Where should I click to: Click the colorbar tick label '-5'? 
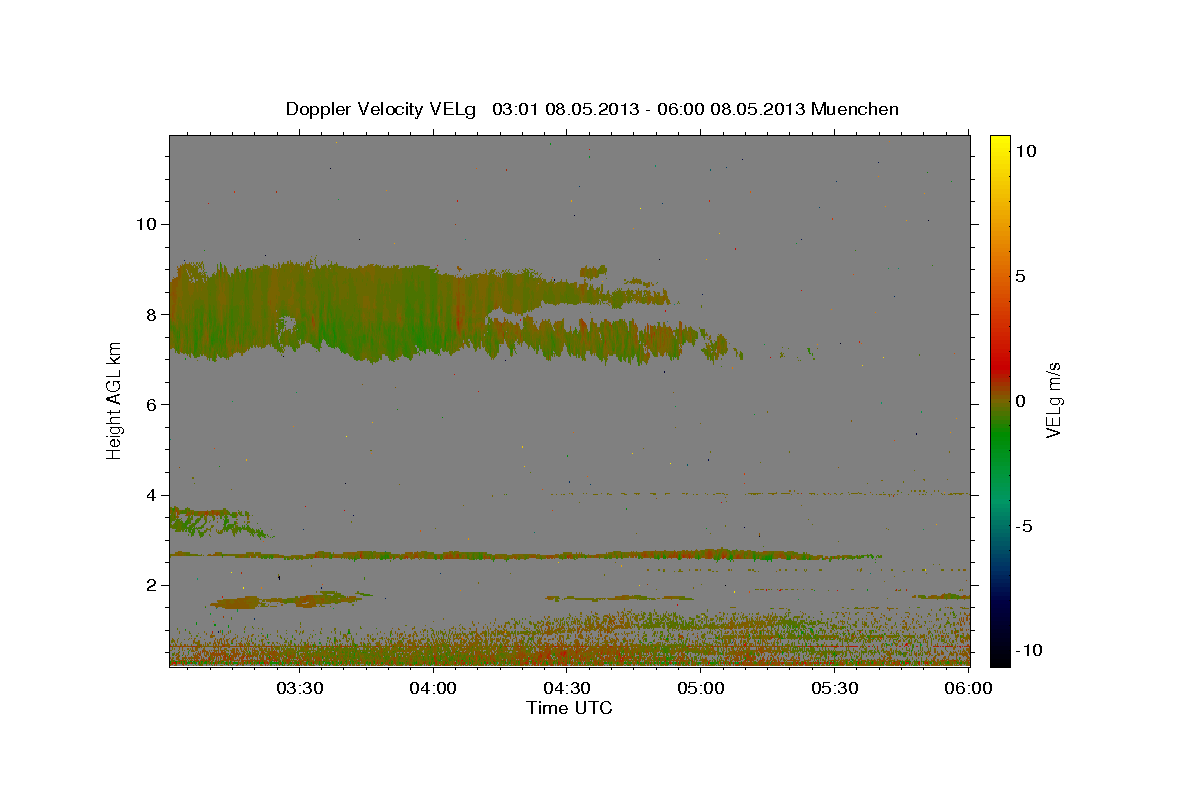click(1025, 526)
